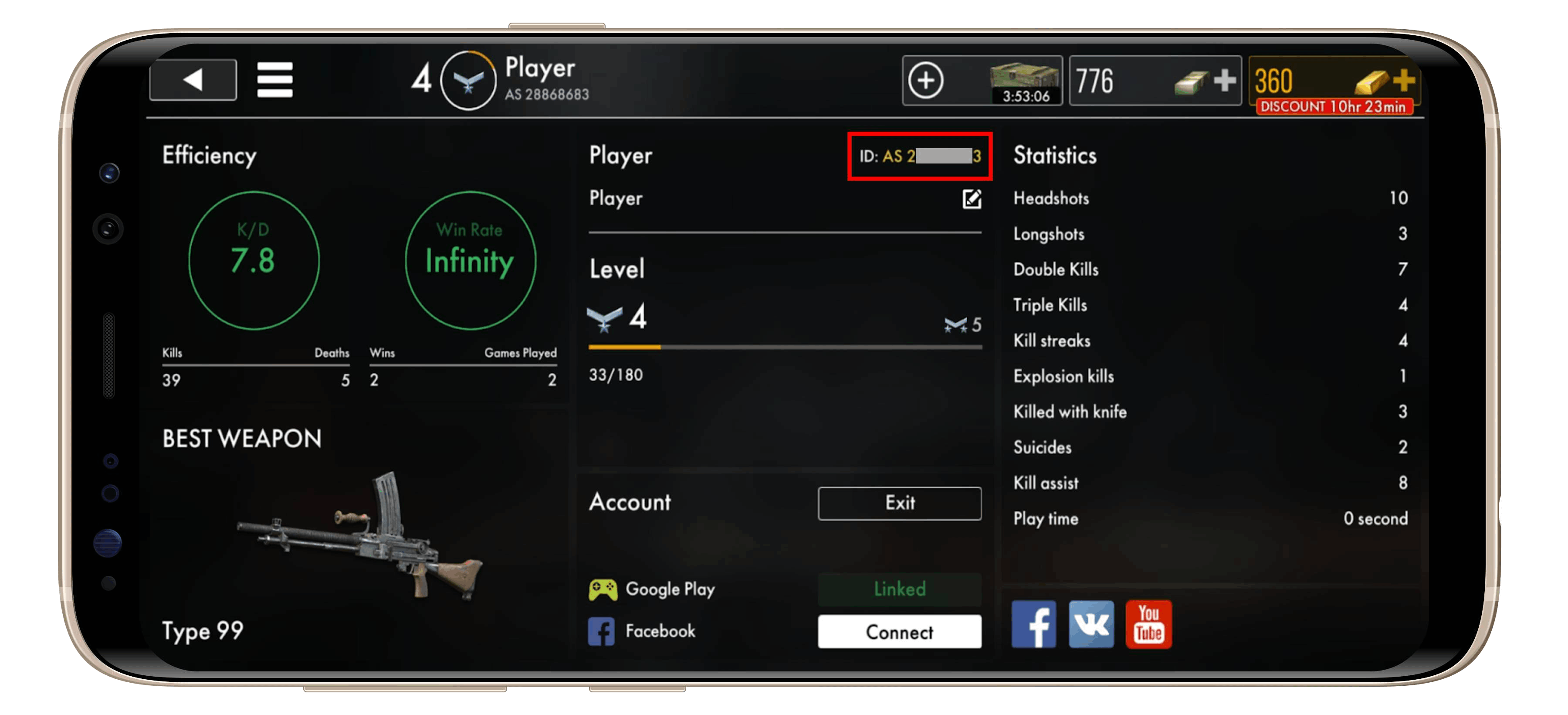Viewport: 1568px width, 715px height.
Task: Connect the Facebook account
Action: coord(900,632)
